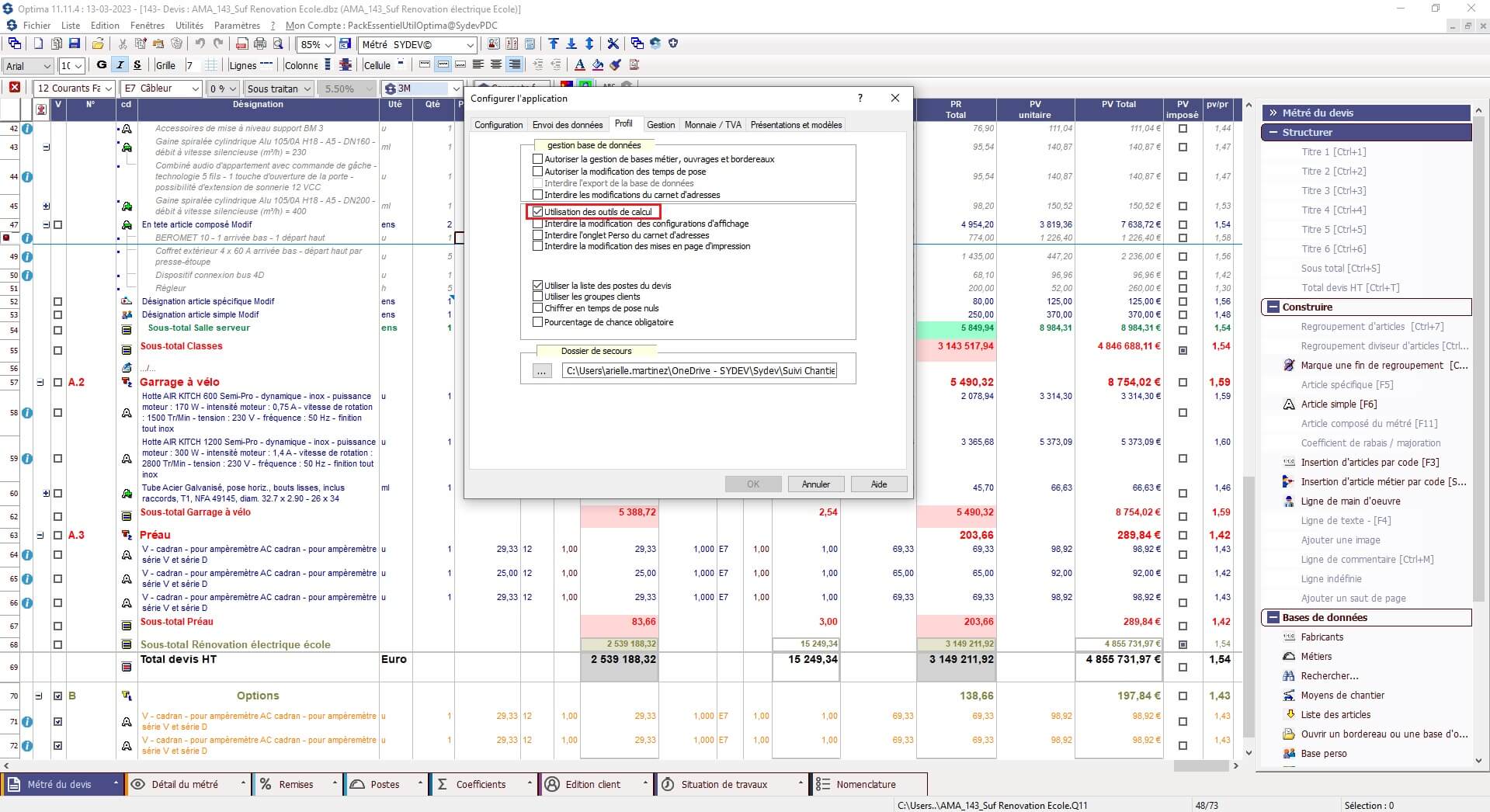Open the Arial font dropdown

[47, 66]
